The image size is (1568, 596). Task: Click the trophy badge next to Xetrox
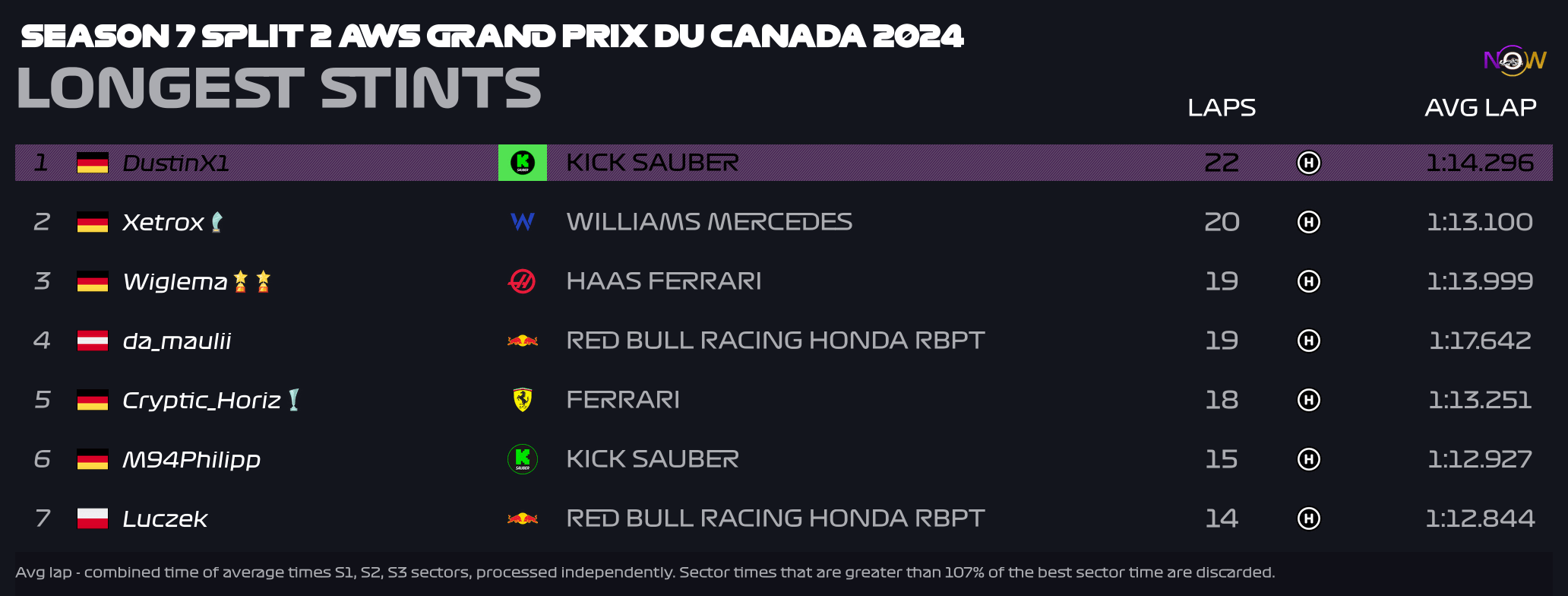tap(217, 222)
